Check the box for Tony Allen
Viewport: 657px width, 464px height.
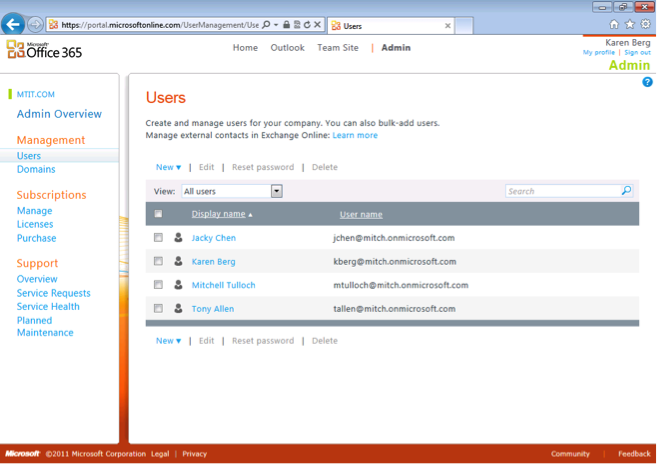tap(158, 308)
